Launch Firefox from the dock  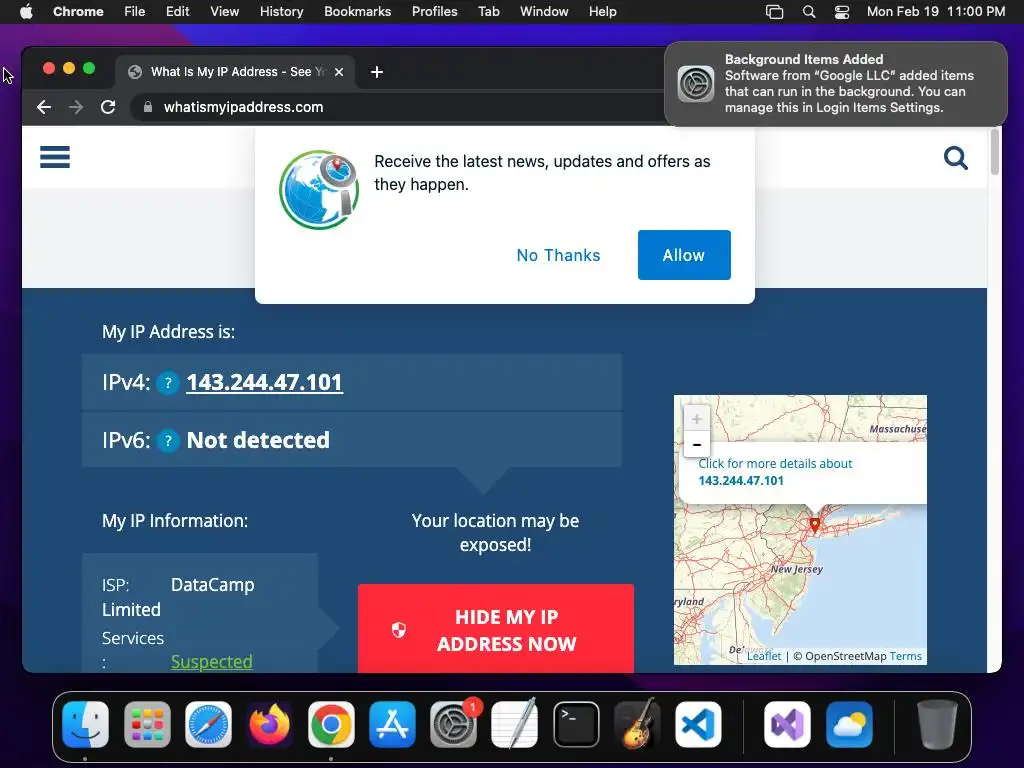tap(270, 724)
